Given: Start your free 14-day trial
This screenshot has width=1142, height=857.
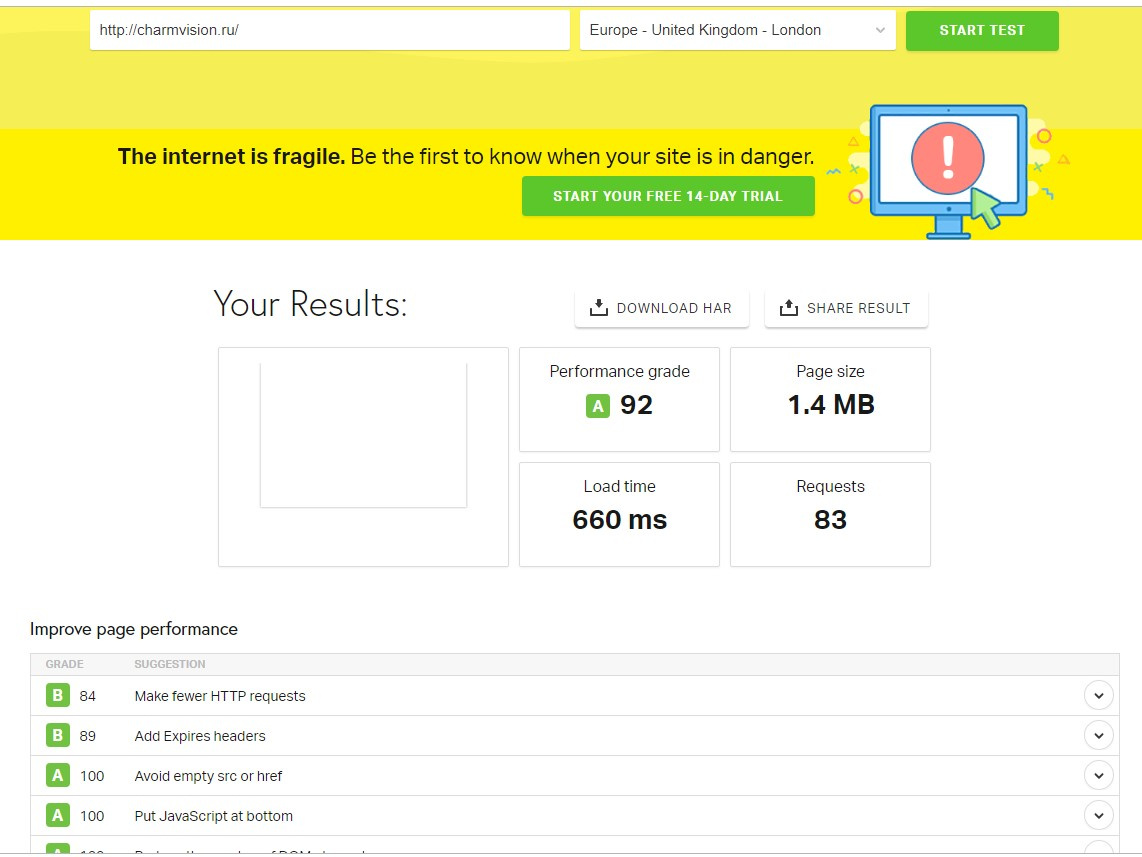Looking at the screenshot, I should [x=668, y=196].
